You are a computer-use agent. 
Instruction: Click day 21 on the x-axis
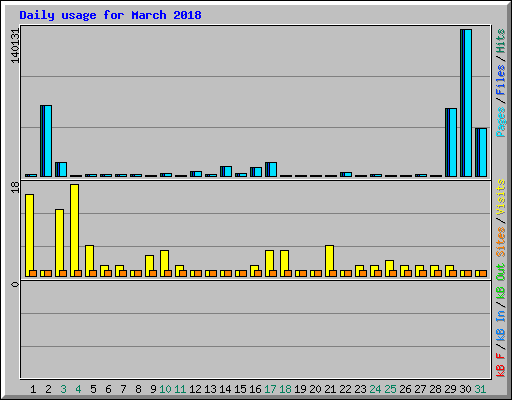tap(330, 389)
